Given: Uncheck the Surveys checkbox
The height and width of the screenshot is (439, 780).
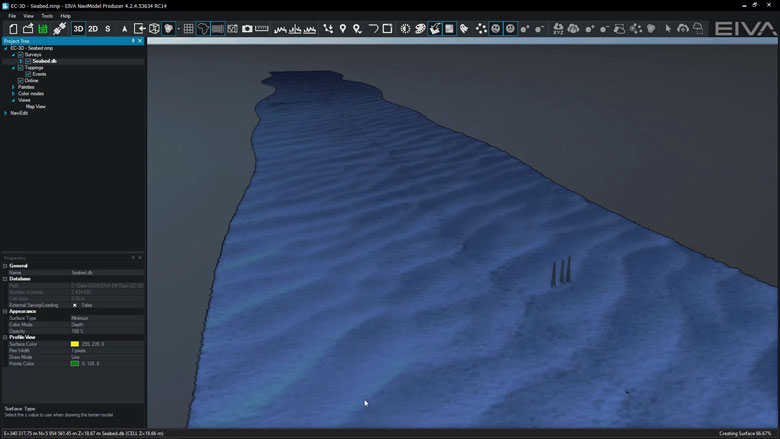Looking at the screenshot, I should pos(20,54).
